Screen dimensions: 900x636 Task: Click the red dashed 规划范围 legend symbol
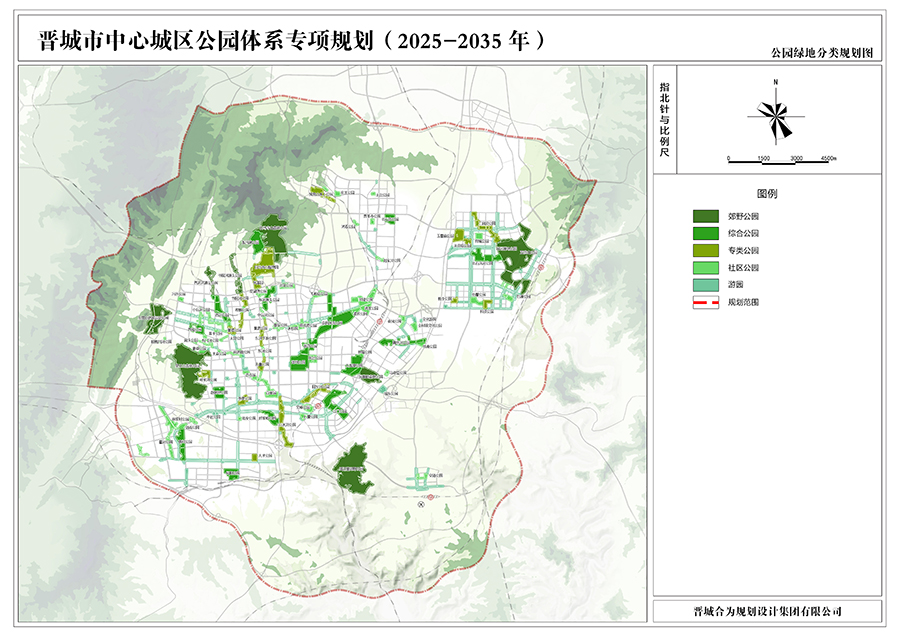click(706, 301)
